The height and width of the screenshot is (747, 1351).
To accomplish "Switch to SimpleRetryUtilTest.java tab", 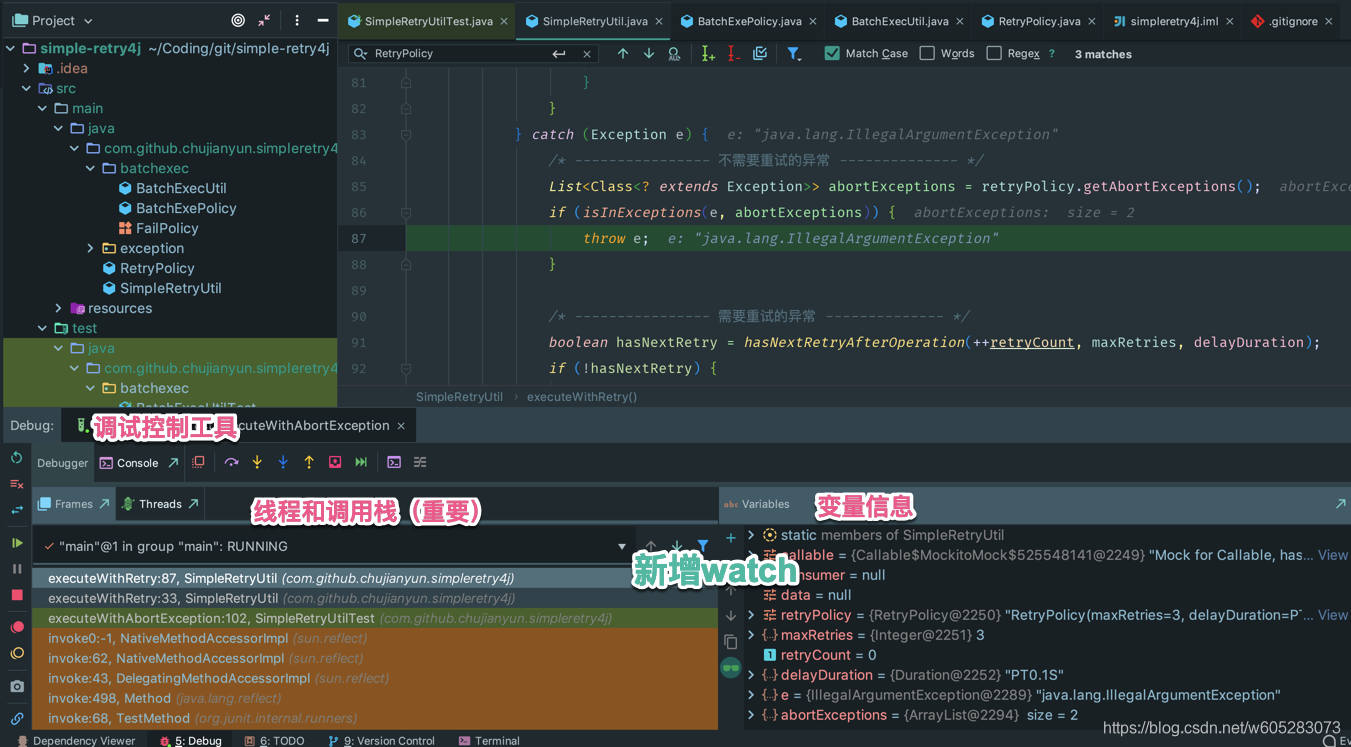I will [x=427, y=21].
